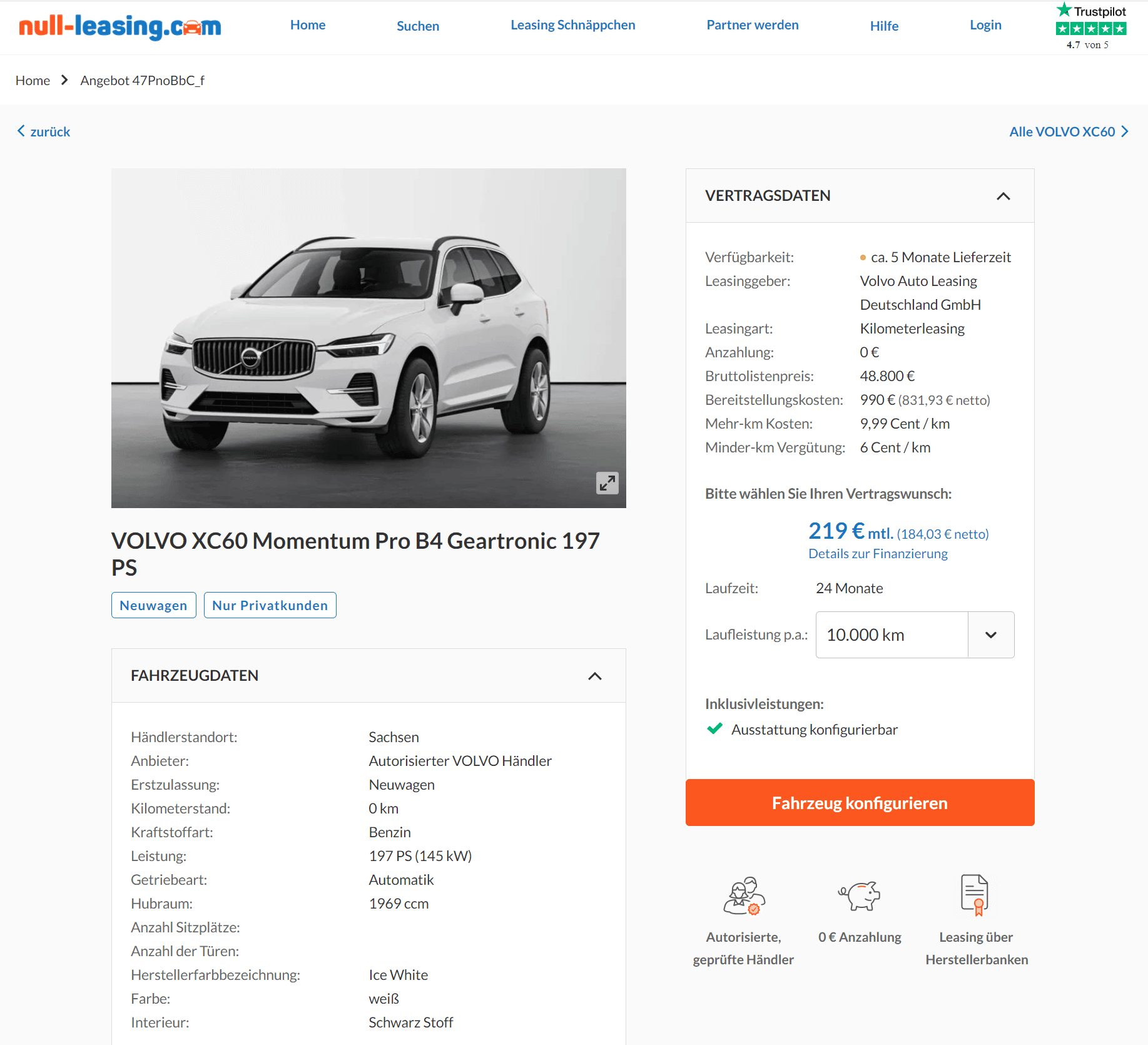The height and width of the screenshot is (1045, 1148).
Task: Click the 'Kilometerleasing' value
Action: coord(912,329)
